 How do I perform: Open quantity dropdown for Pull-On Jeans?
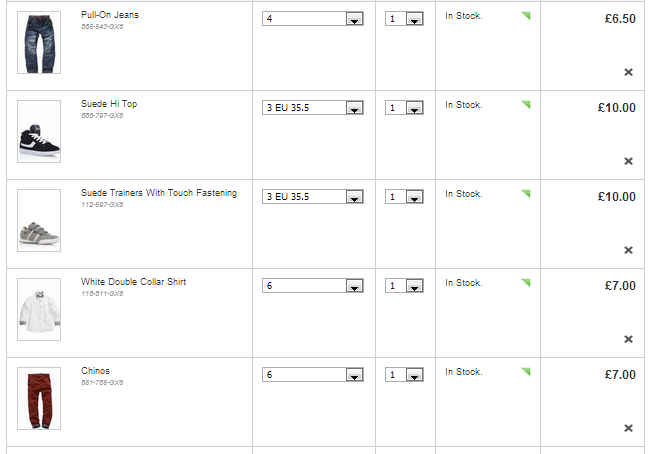click(414, 19)
